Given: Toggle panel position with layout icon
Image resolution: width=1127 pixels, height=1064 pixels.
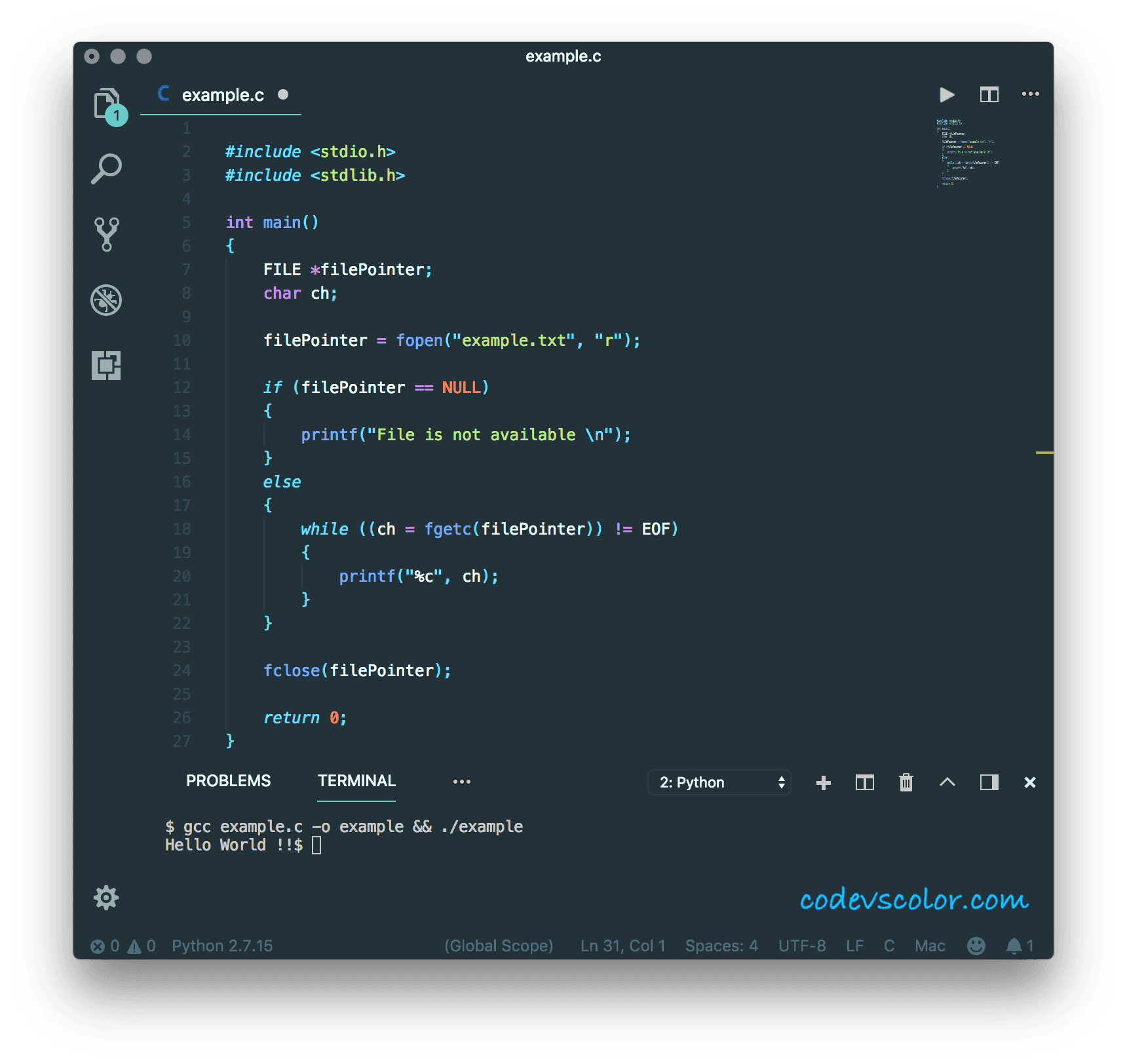Looking at the screenshot, I should (988, 782).
